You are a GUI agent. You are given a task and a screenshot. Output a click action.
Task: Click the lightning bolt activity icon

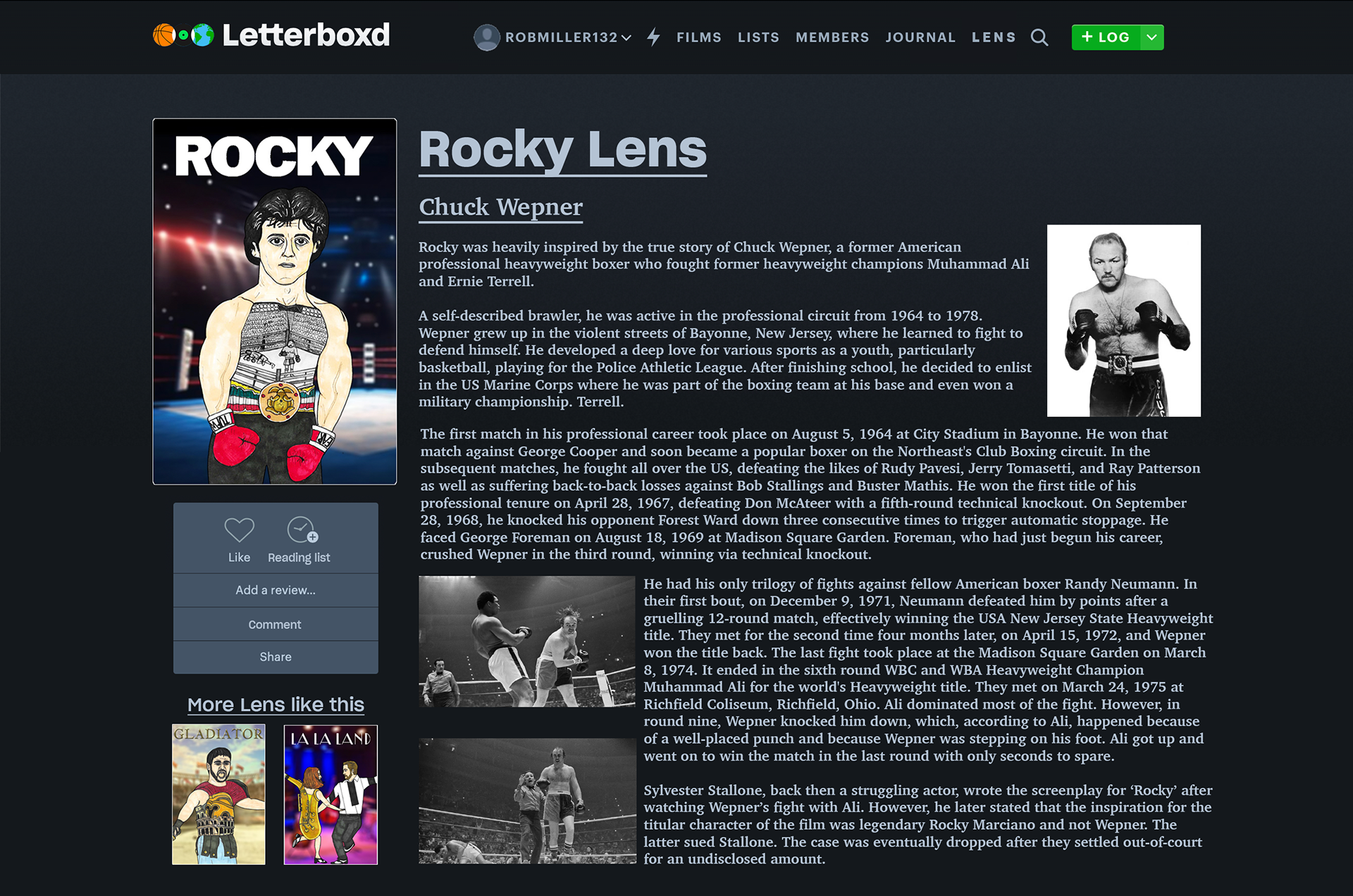[x=654, y=37]
